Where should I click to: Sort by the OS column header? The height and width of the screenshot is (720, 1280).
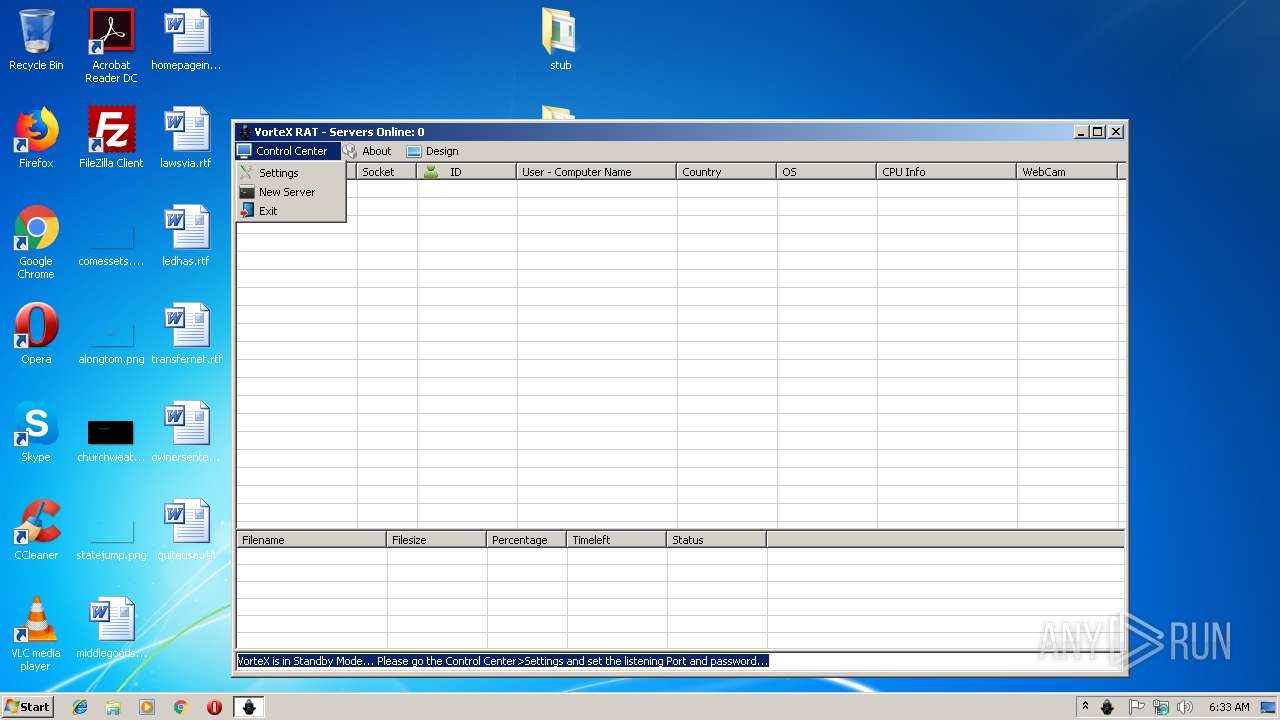tap(826, 172)
